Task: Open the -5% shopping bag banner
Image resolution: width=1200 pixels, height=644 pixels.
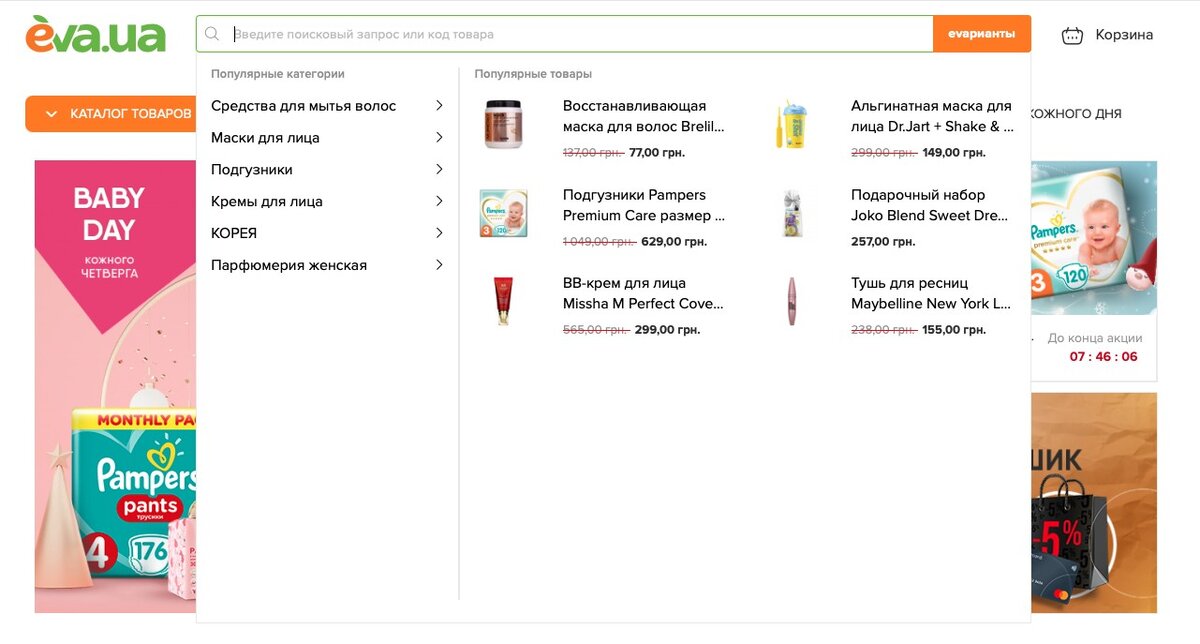Action: click(x=1093, y=502)
